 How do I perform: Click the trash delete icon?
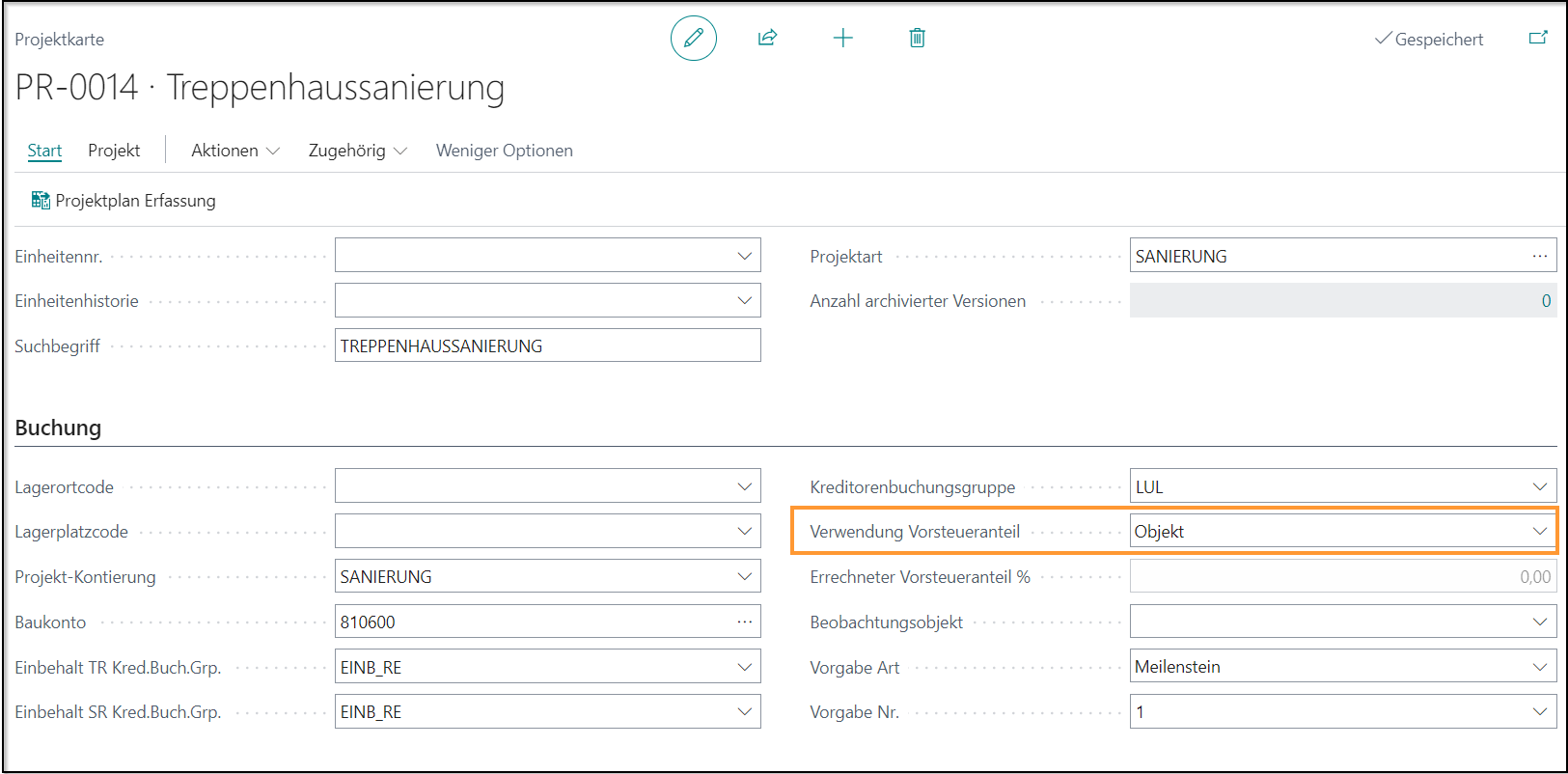917,39
